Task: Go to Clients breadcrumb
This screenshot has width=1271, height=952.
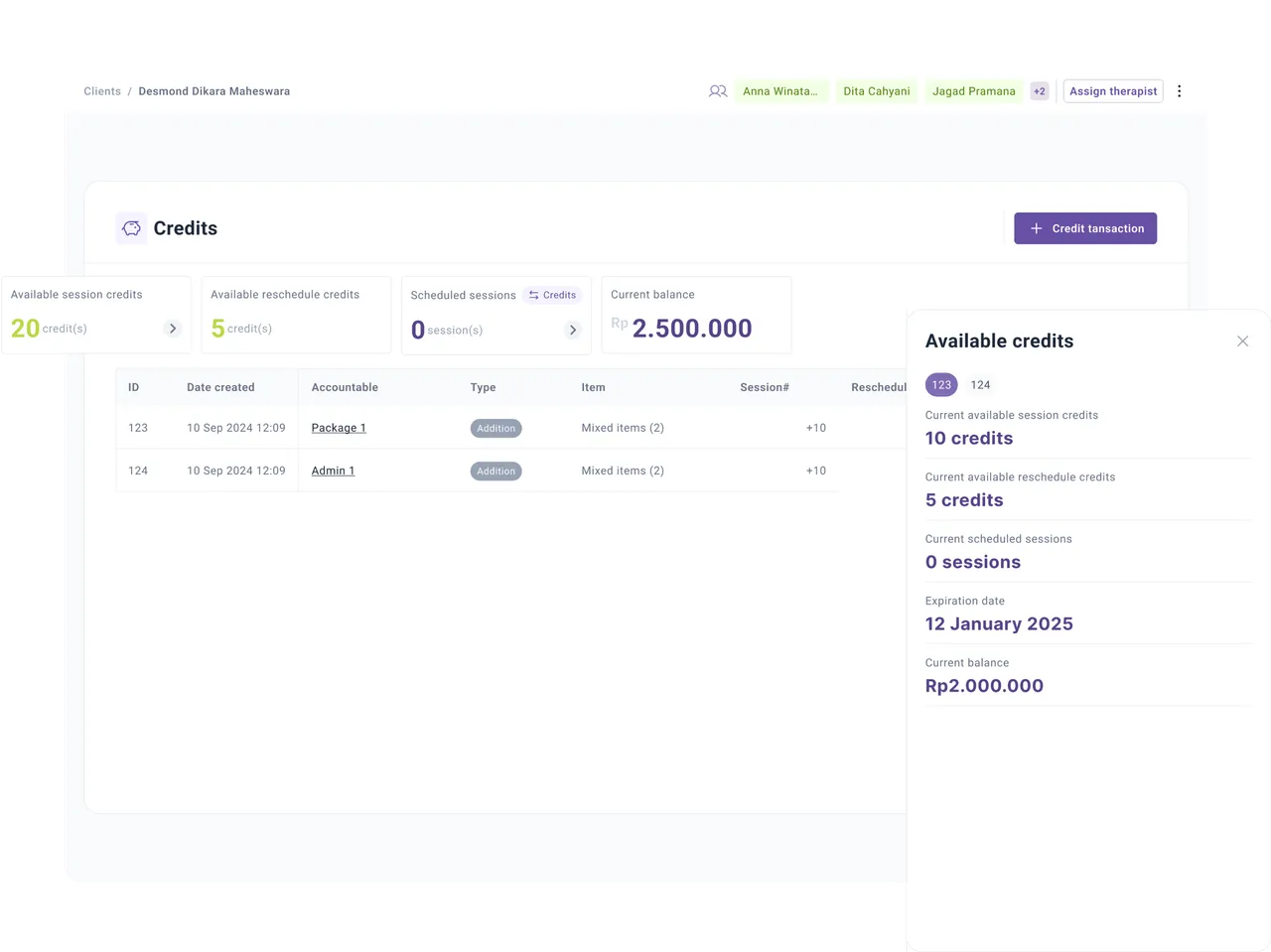Action: 102,91
